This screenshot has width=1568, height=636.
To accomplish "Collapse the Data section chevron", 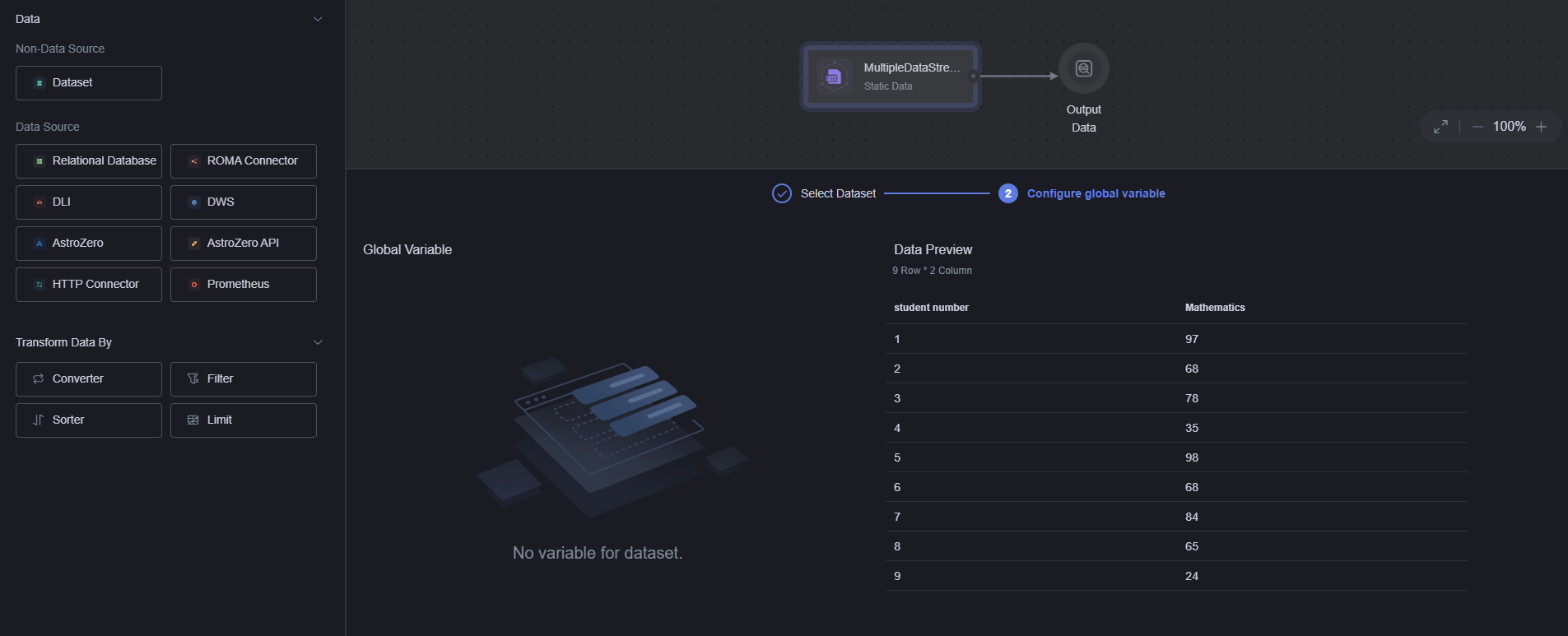I will 318,19.
